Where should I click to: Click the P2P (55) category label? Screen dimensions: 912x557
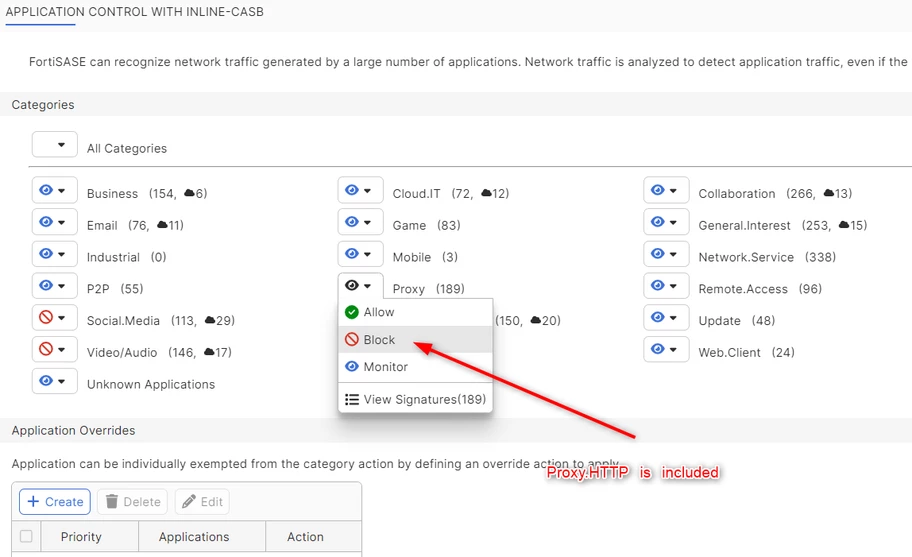coord(115,289)
